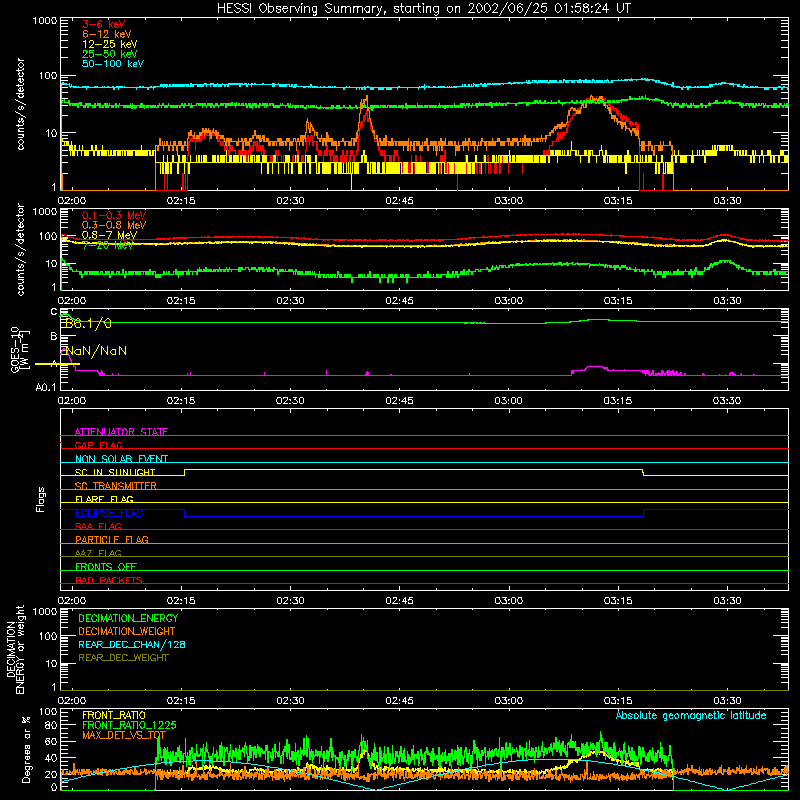Select the 3-6 keV legend label
Image resolution: width=800 pixels, height=800 pixels.
(x=104, y=24)
